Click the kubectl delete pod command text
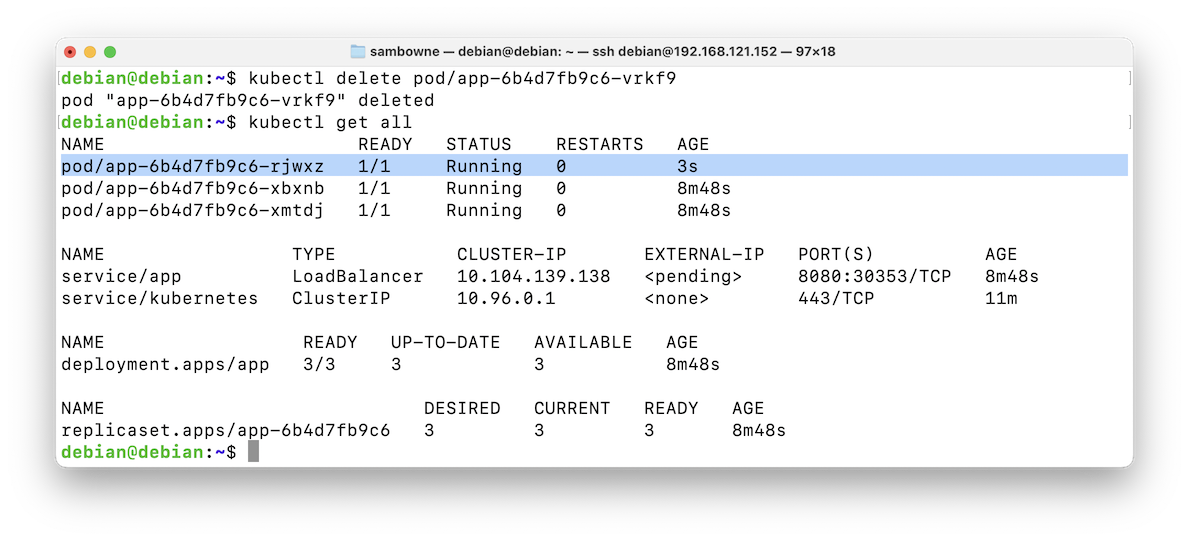The height and width of the screenshot is (541, 1189). [462, 78]
